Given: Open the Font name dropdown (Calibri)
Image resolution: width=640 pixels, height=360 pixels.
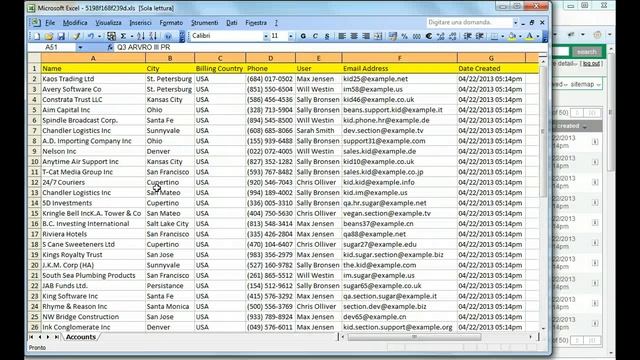Looking at the screenshot, I should [x=266, y=36].
